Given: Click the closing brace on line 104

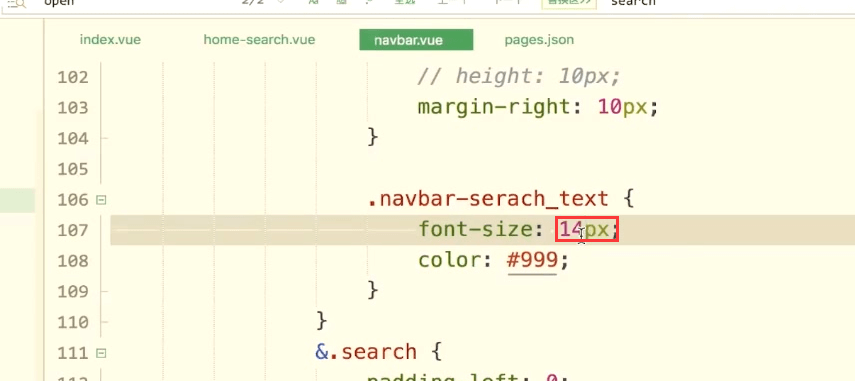Looking at the screenshot, I should [372, 137].
